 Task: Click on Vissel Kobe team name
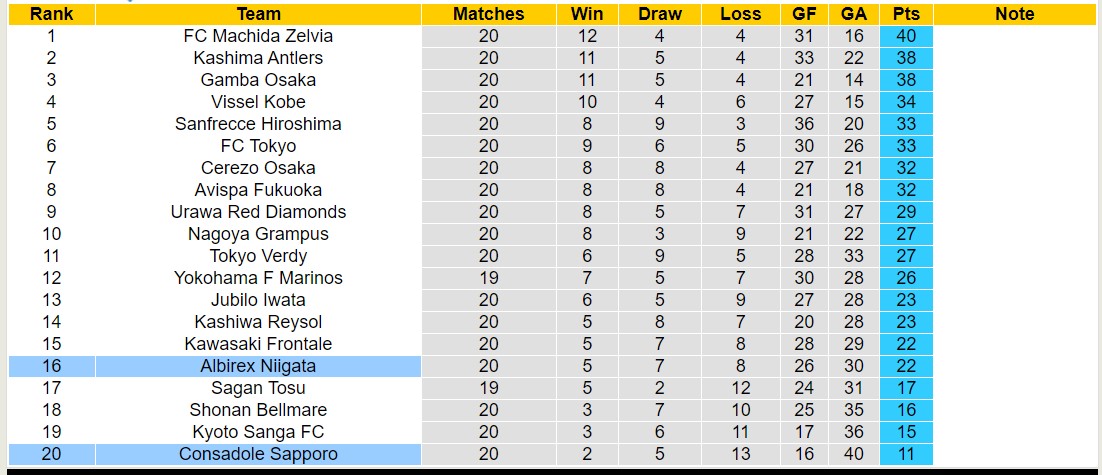tap(259, 102)
